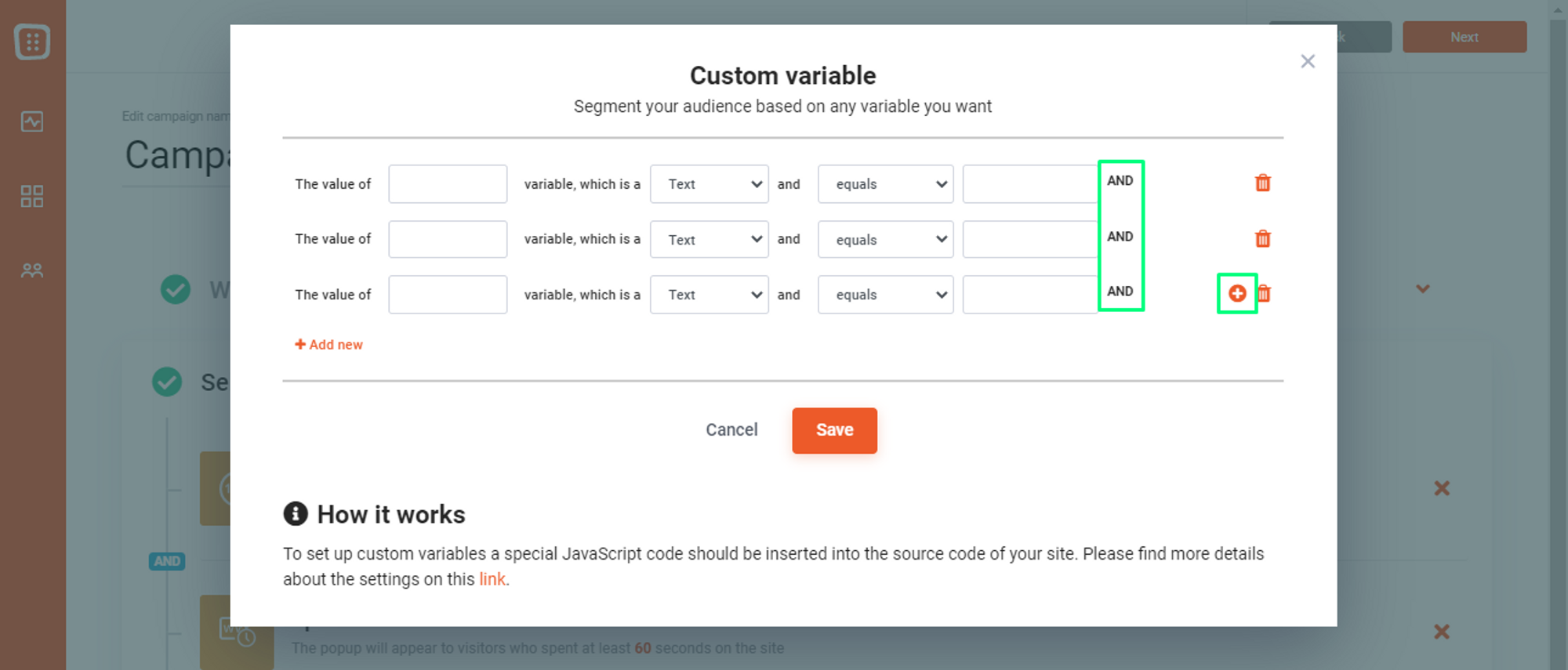This screenshot has width=1568, height=670.
Task: Delete the third variable row
Action: (x=1264, y=294)
